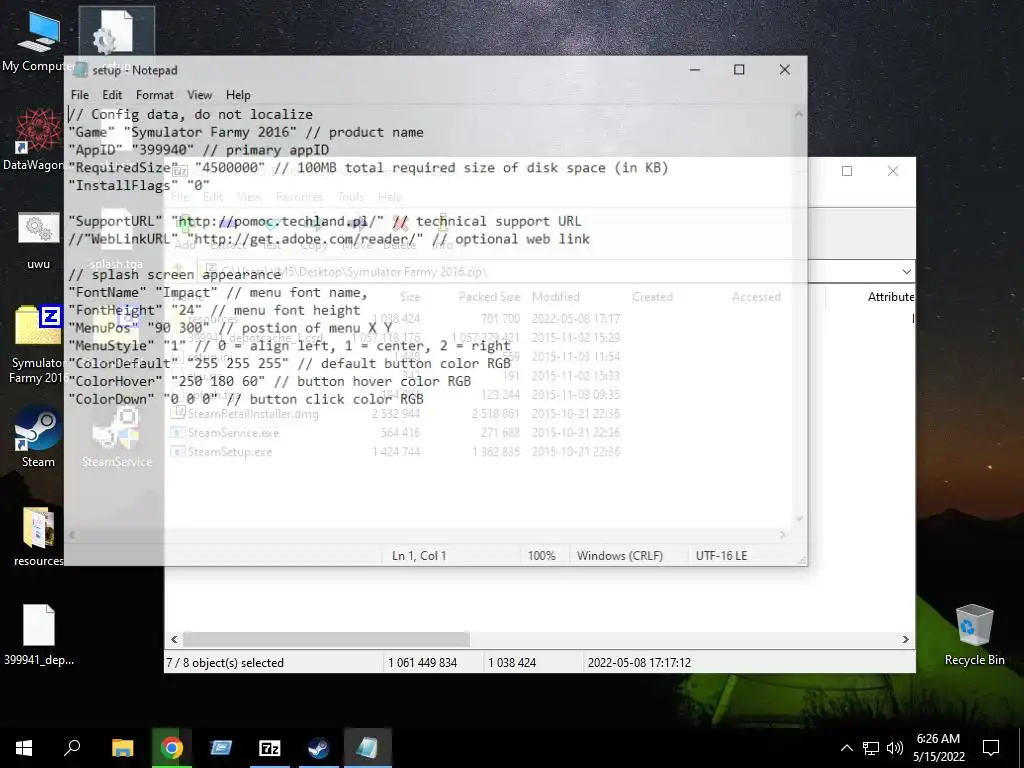Open the Notepad Format menu
Screen dimensions: 1024x768
pos(155,95)
